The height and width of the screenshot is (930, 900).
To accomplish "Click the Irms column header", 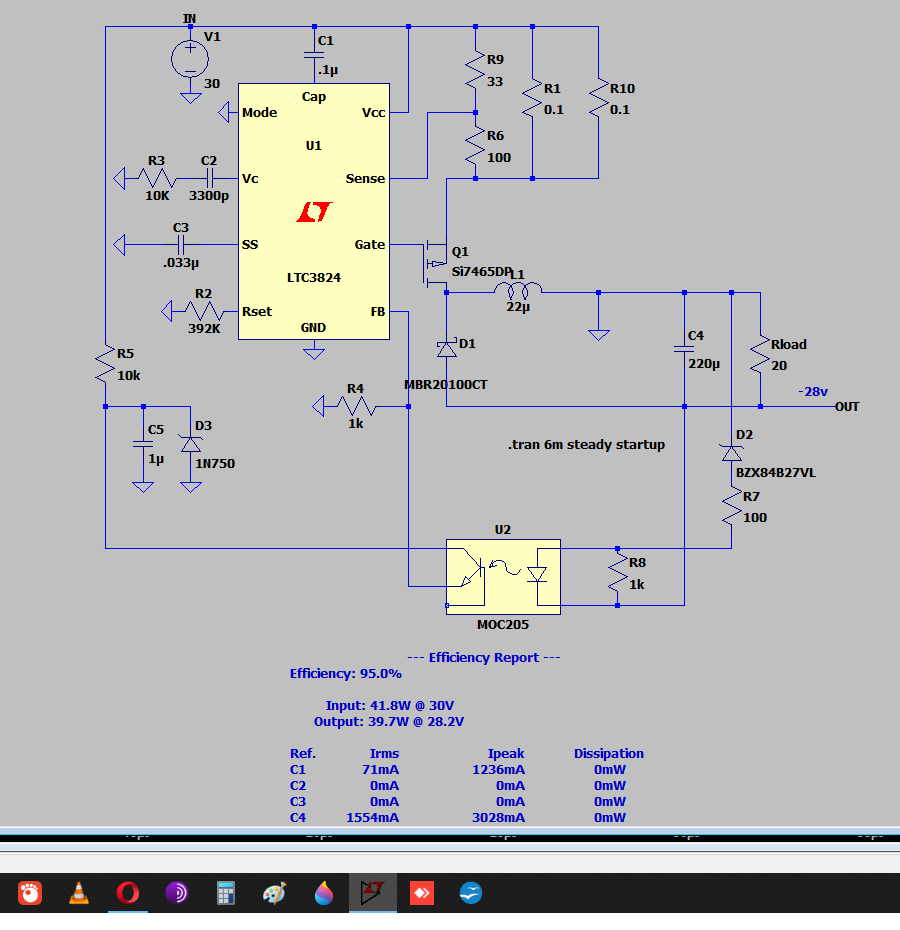I will tap(384, 753).
